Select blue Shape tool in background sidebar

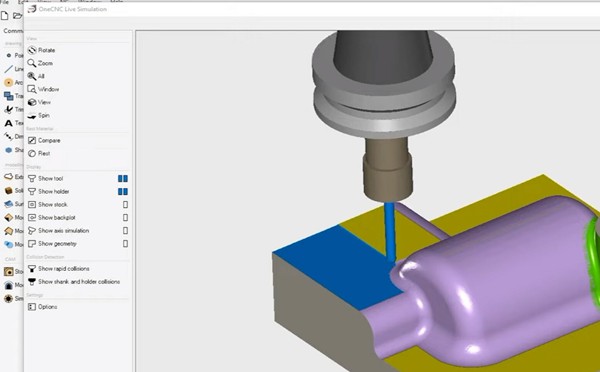click(x=13, y=150)
